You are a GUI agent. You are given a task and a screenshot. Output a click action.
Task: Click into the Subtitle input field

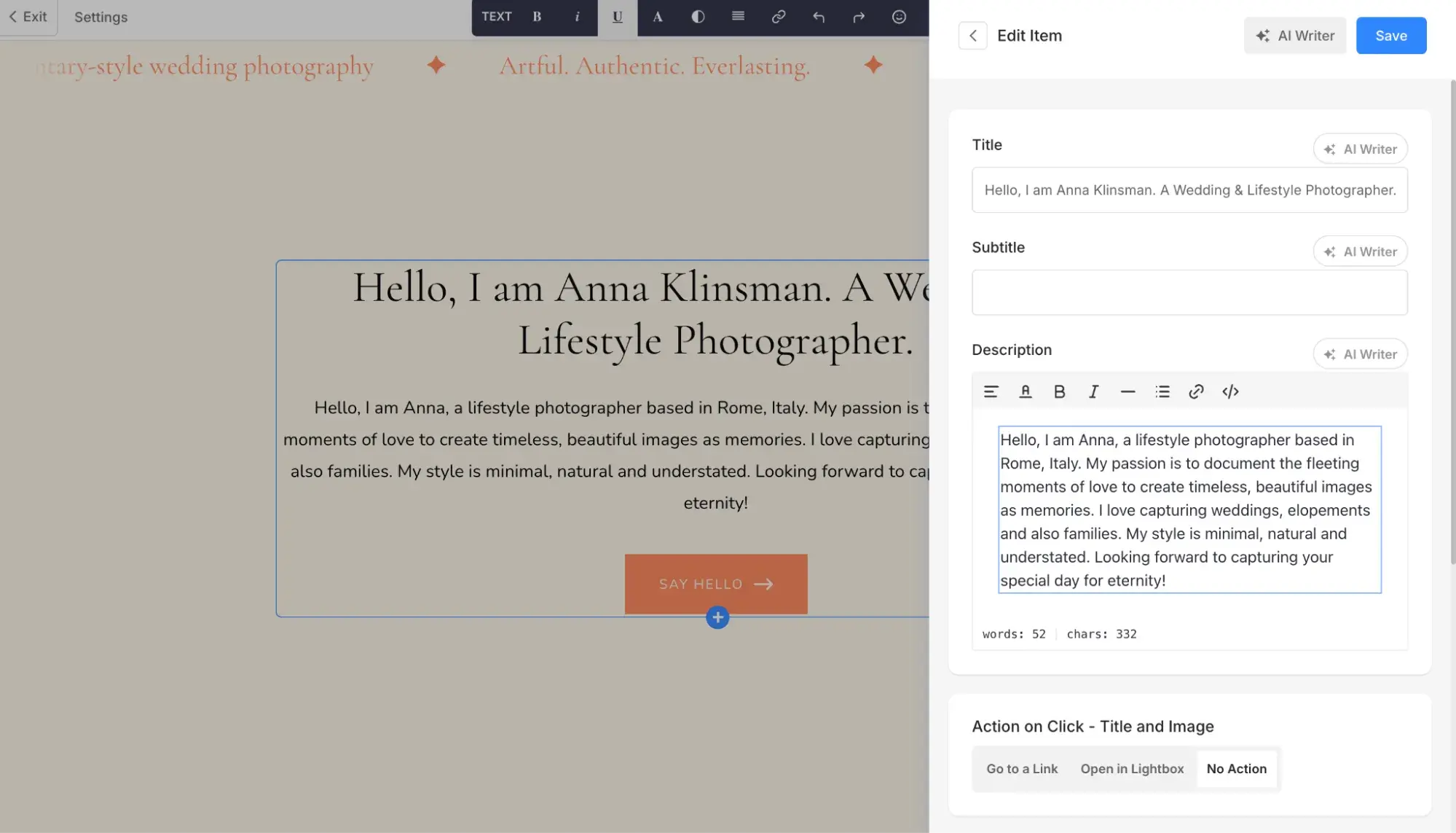click(x=1189, y=292)
